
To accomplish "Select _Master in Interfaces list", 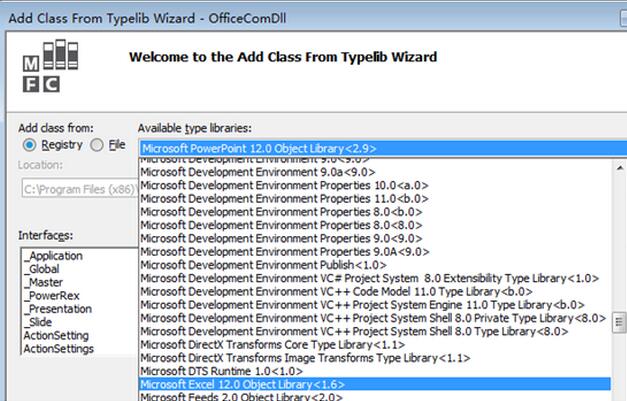I will point(43,282).
